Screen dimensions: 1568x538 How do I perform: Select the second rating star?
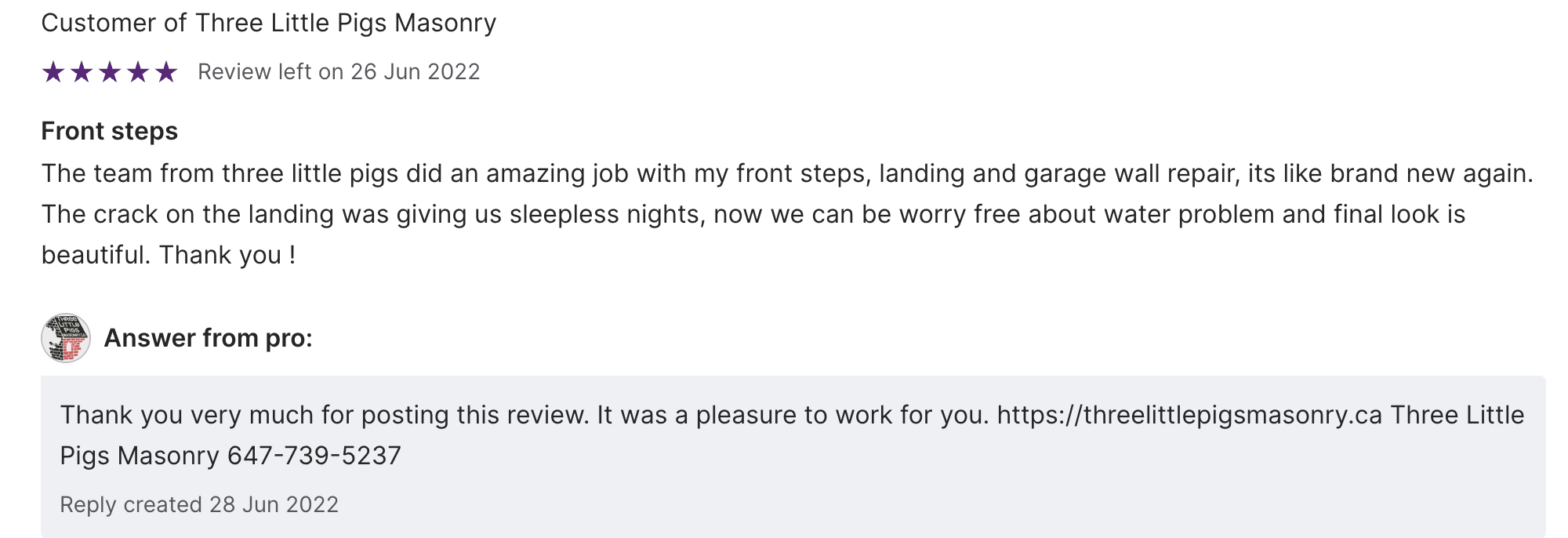(82, 72)
